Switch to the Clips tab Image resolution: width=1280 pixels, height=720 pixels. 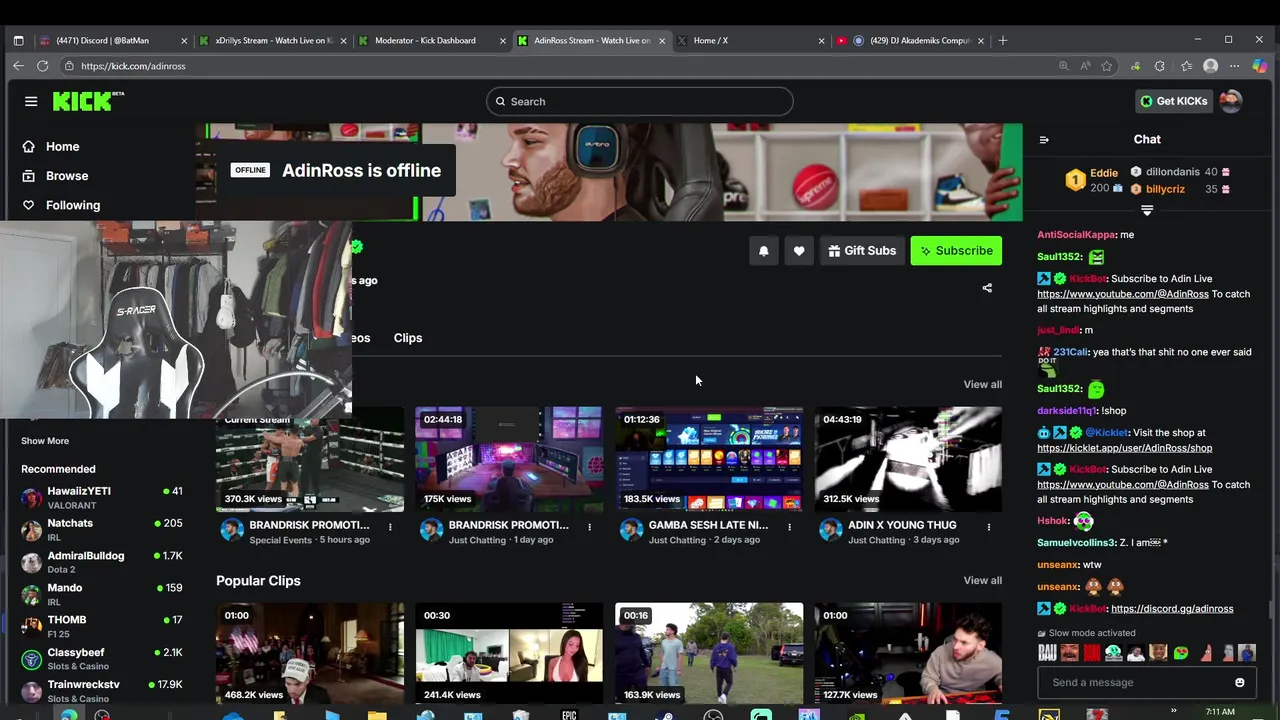[x=408, y=338]
